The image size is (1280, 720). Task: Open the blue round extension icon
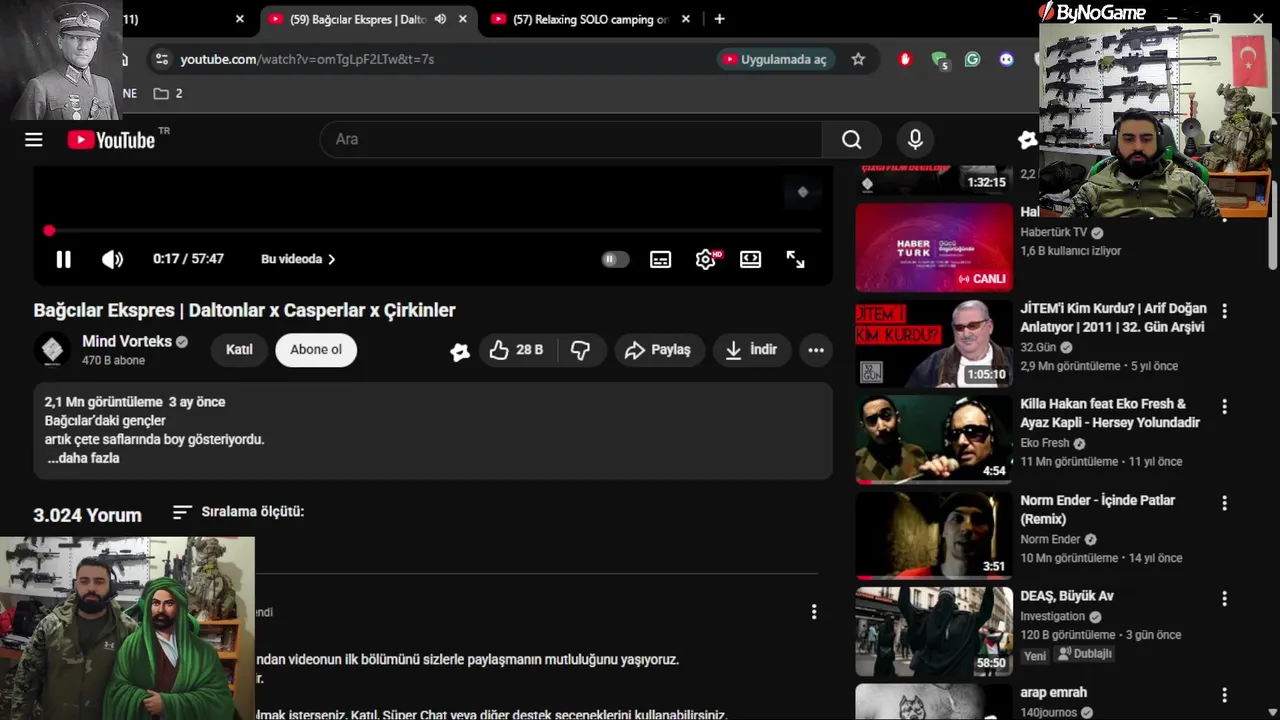pyautogui.click(x=1006, y=59)
